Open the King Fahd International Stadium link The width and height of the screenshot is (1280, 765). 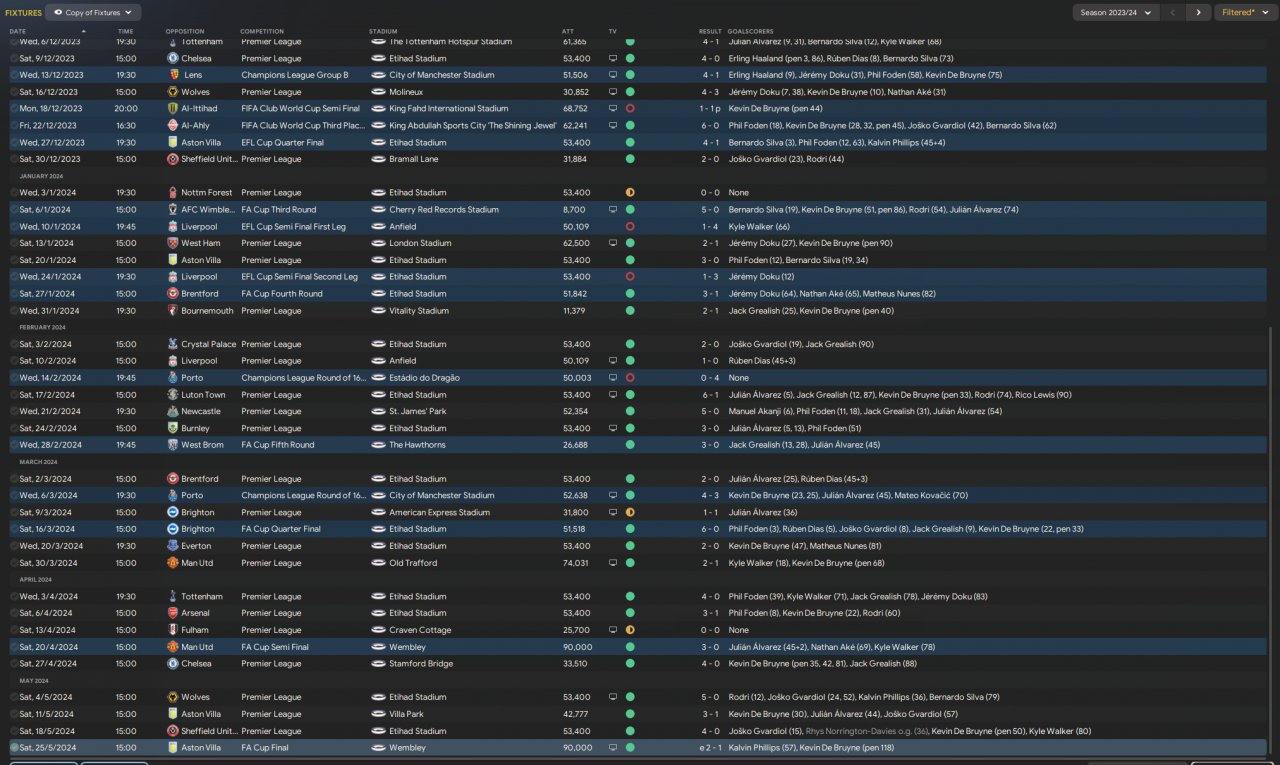(448, 109)
